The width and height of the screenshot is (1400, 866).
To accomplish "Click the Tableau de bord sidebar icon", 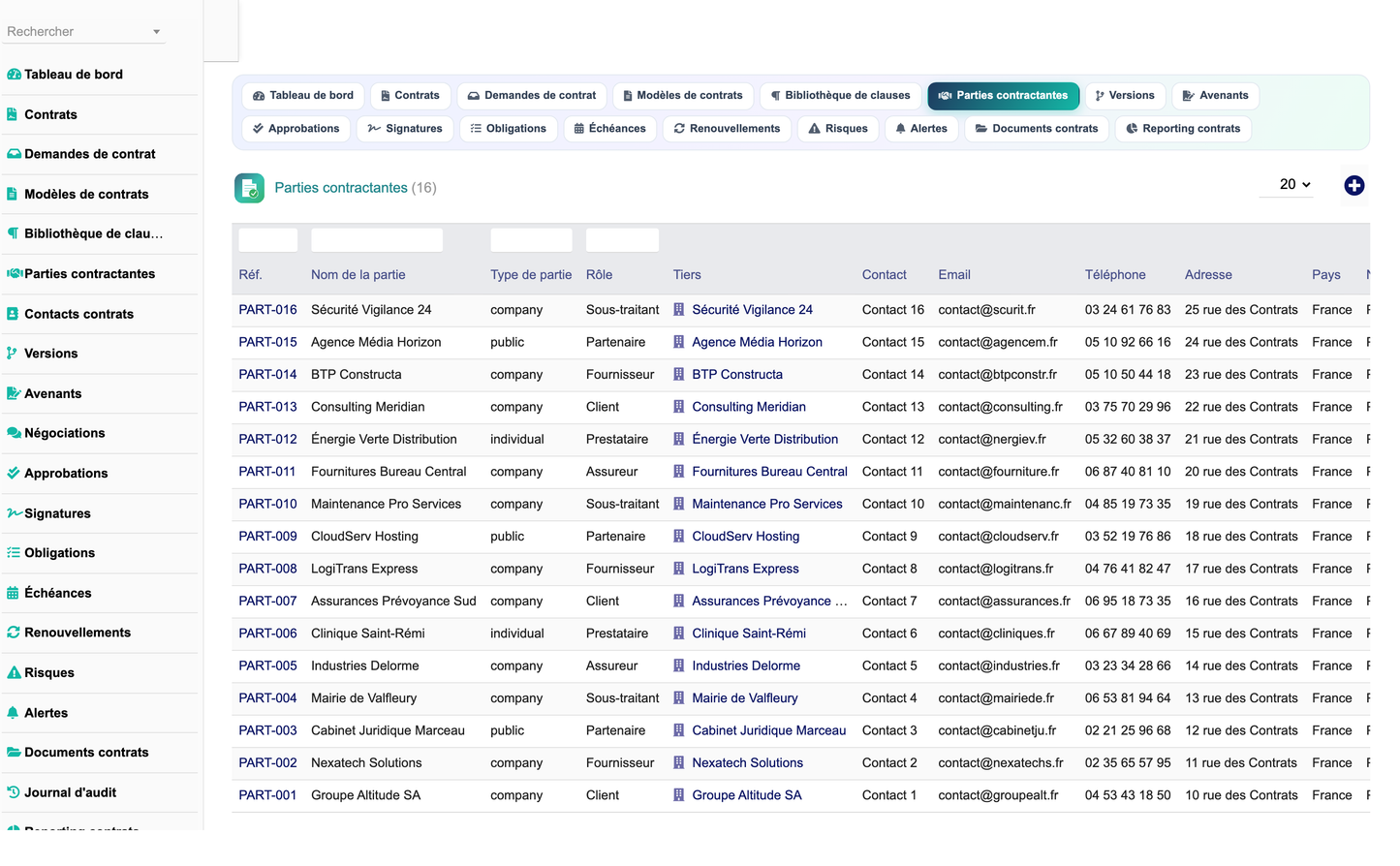I will (x=14, y=75).
